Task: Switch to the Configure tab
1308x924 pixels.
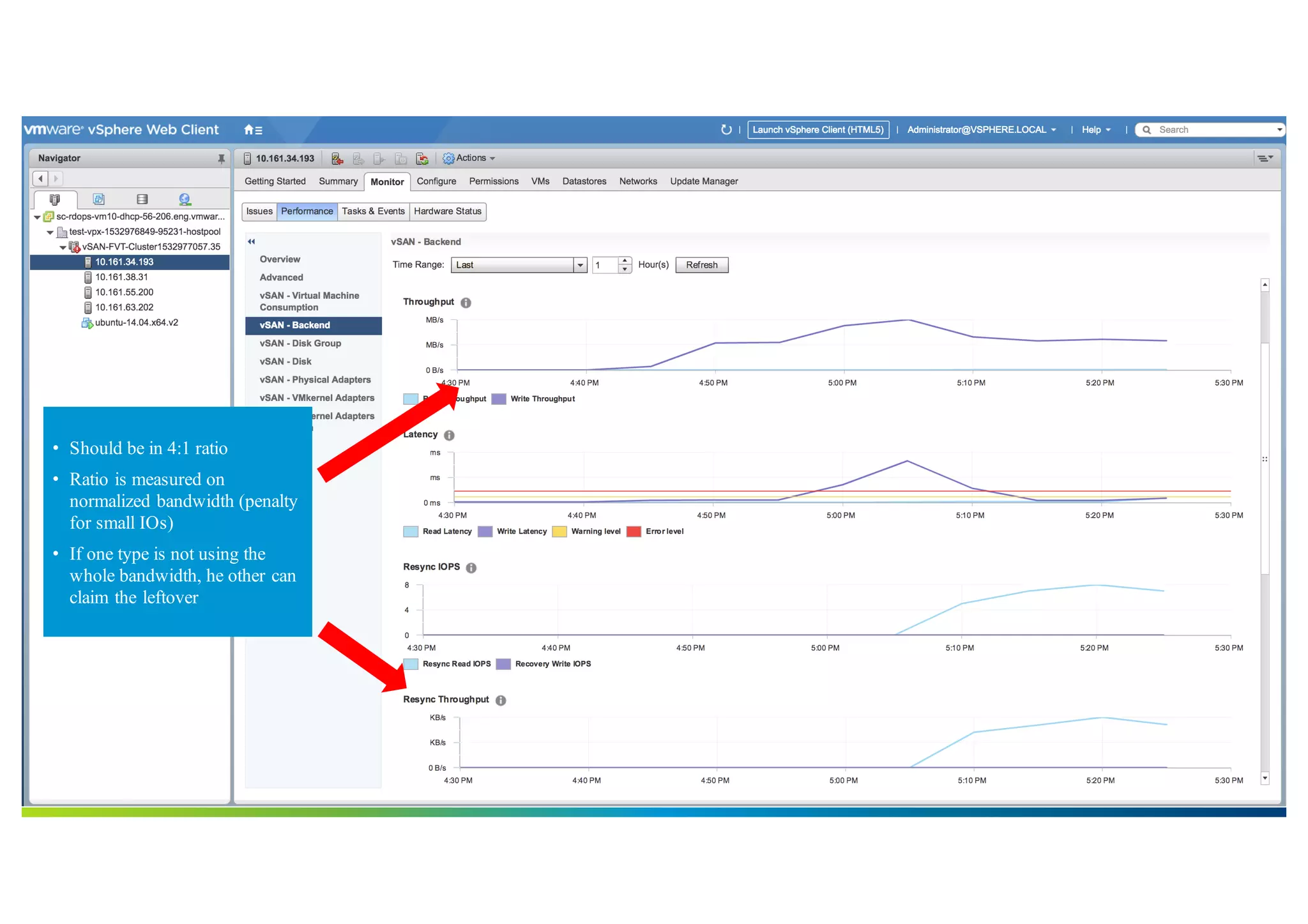Action: coord(436,181)
